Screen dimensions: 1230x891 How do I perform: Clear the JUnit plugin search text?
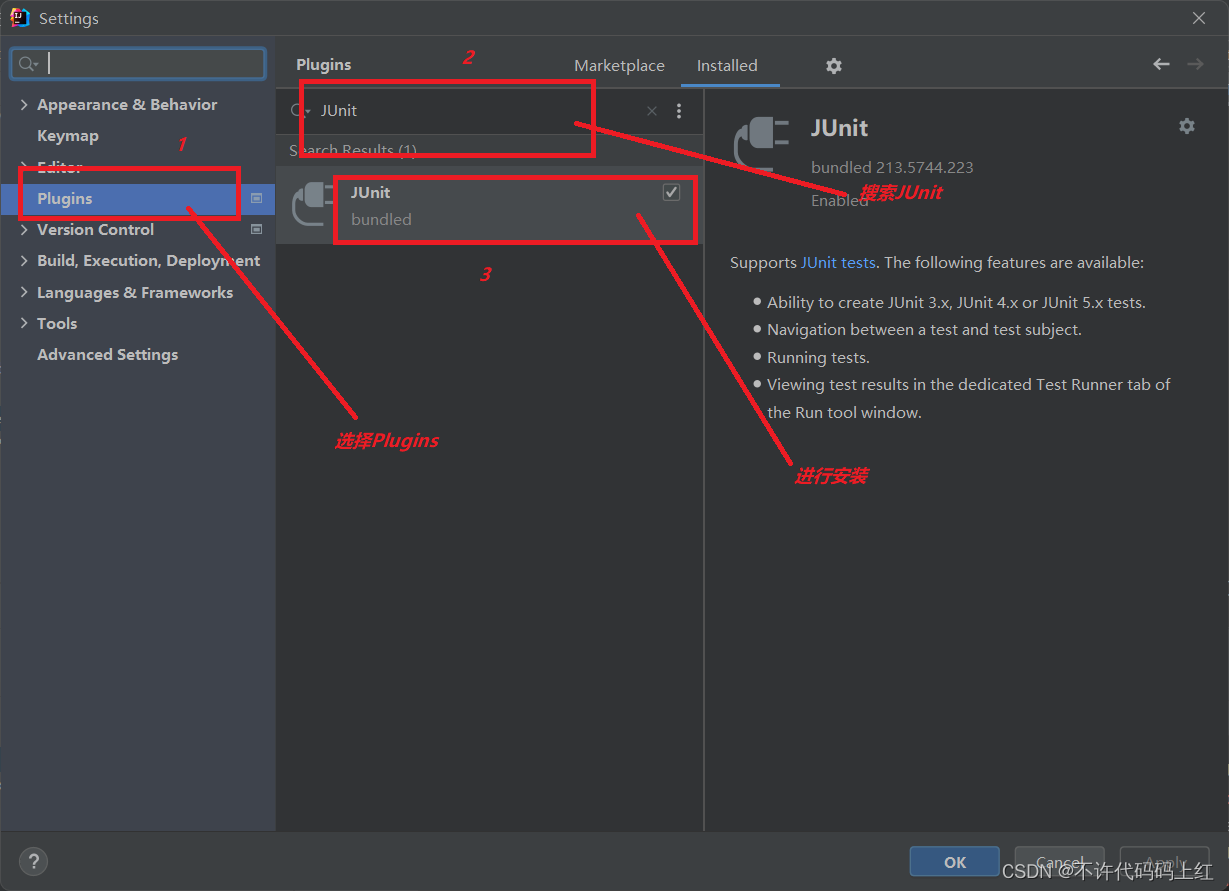pyautogui.click(x=652, y=111)
